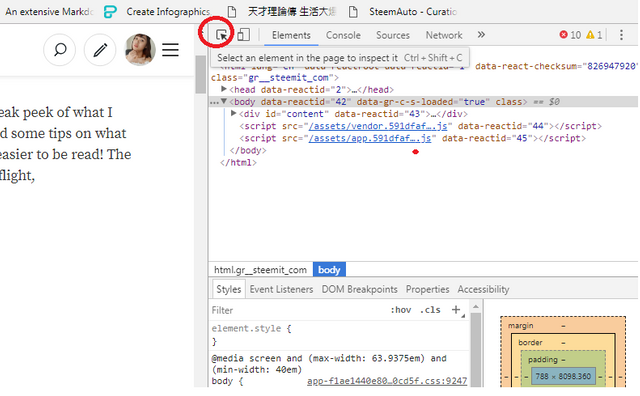The image size is (640, 396).
Task: Select html.gr__steemit_com breadcrumb
Action: [260, 270]
